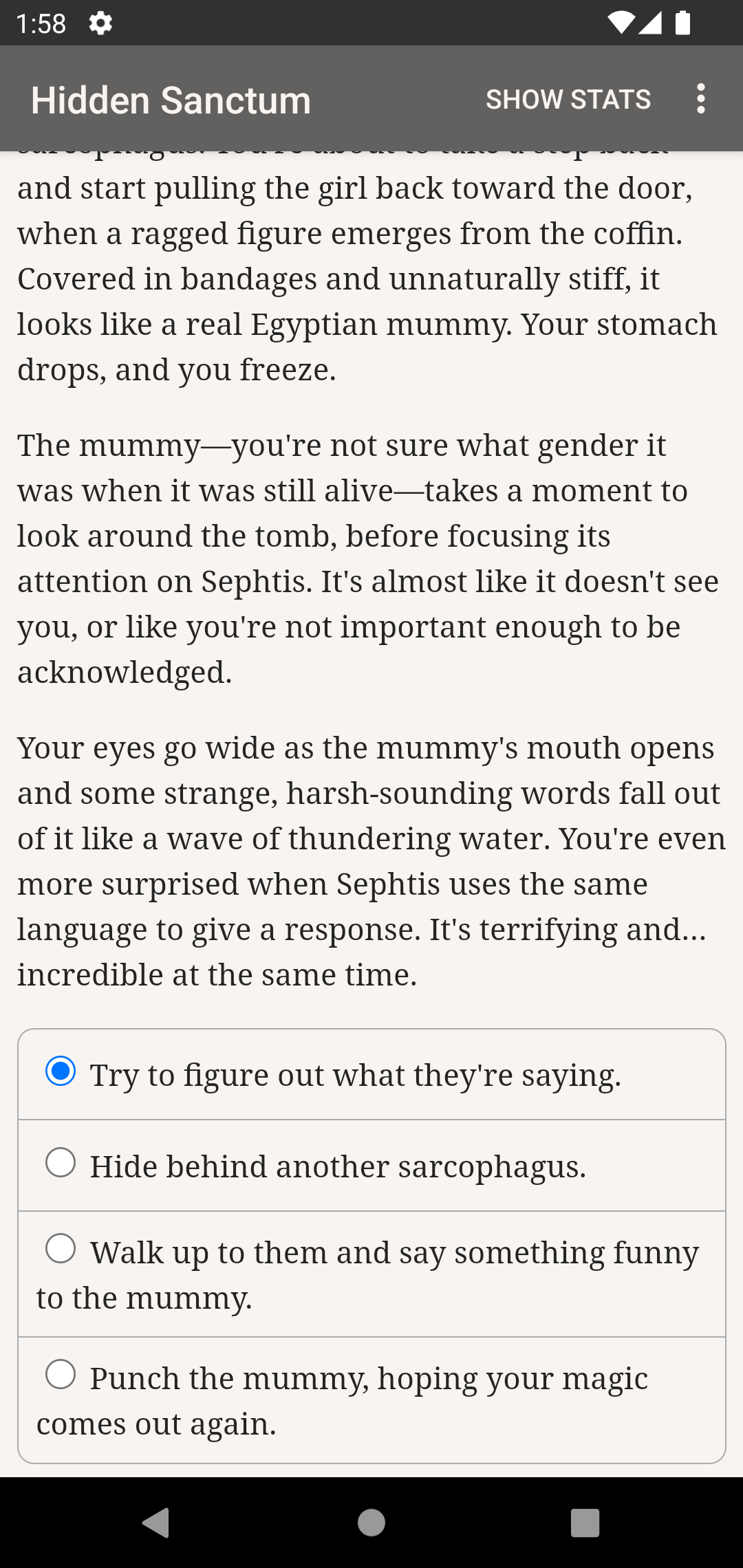Tap the 'Punch the mummy' option text
The height and width of the screenshot is (1568, 743).
369,1379
